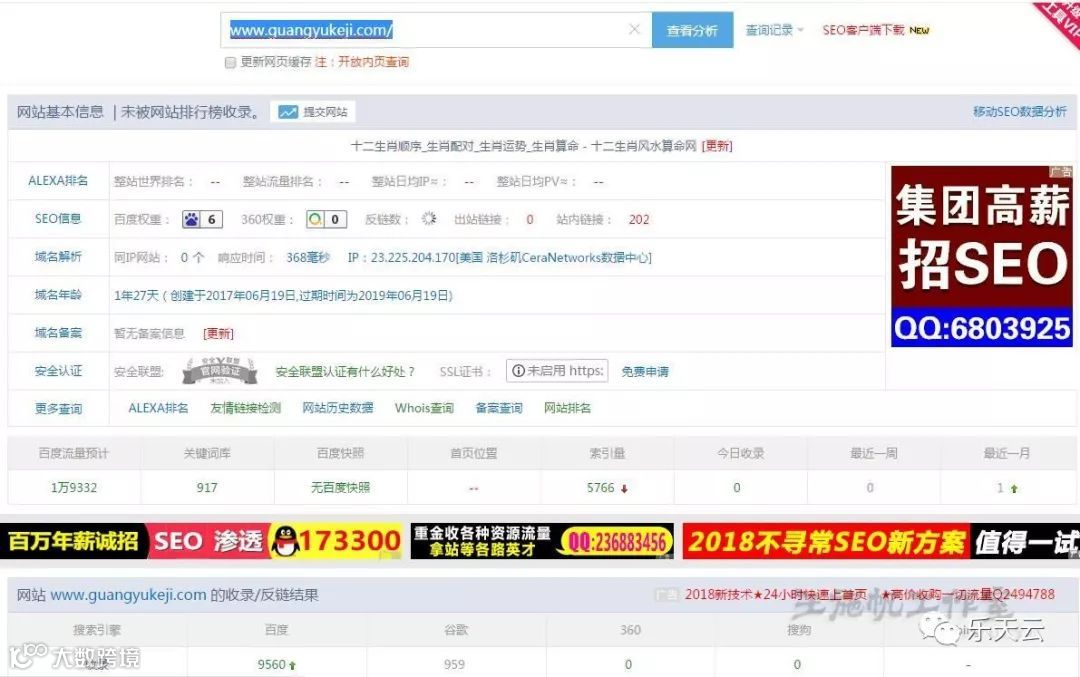The height and width of the screenshot is (677, 1080).
Task: Click the red down arrow beside 5766
Action: pyautogui.click(x=624, y=489)
